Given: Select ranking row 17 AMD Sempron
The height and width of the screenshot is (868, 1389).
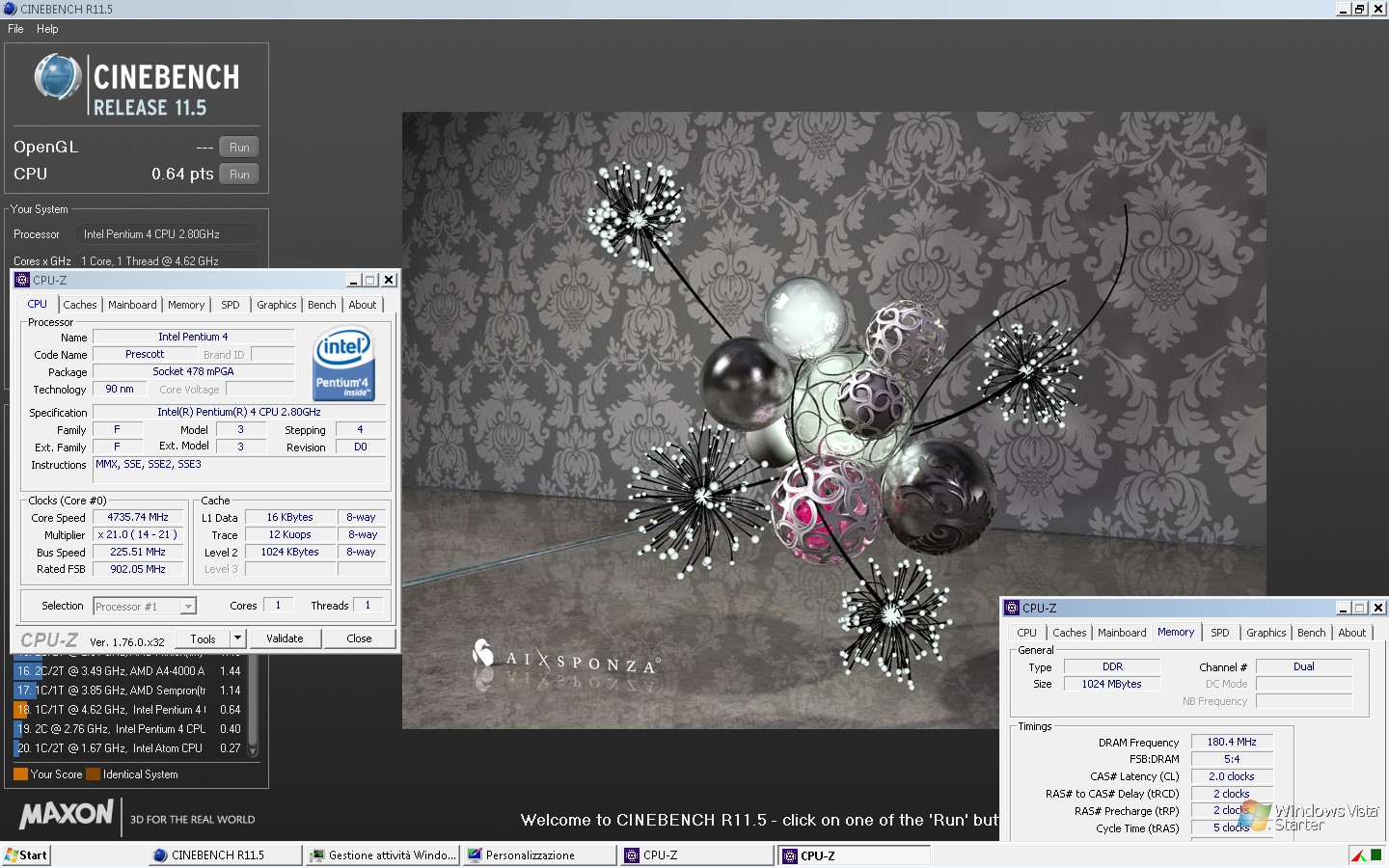Looking at the screenshot, I should tap(129, 691).
